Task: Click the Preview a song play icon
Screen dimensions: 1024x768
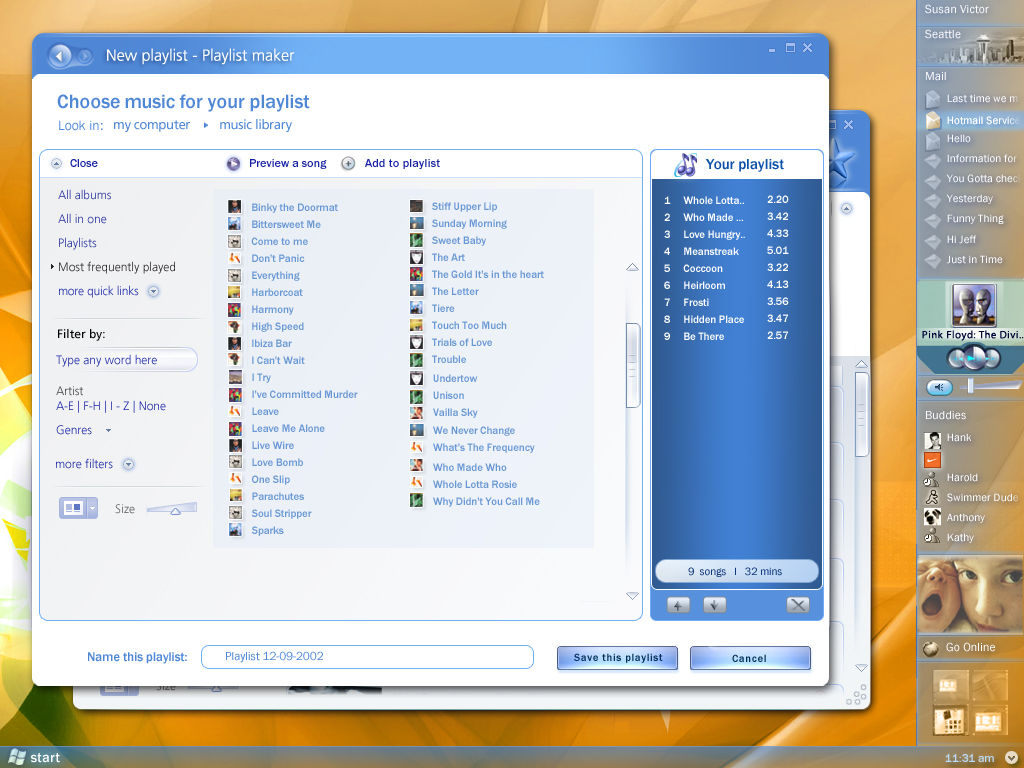Action: (233, 164)
